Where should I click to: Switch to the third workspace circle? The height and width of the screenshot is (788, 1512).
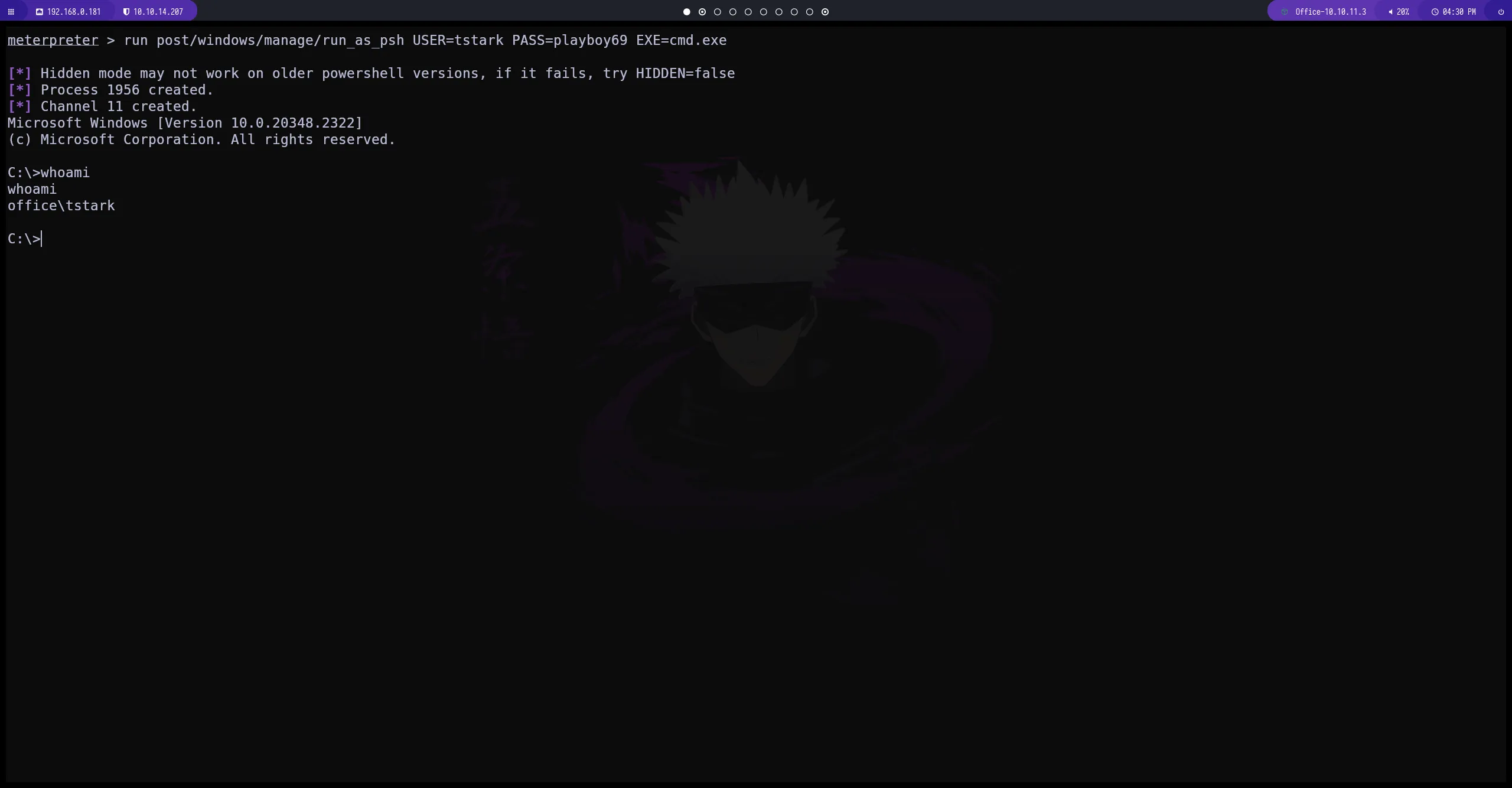718,12
